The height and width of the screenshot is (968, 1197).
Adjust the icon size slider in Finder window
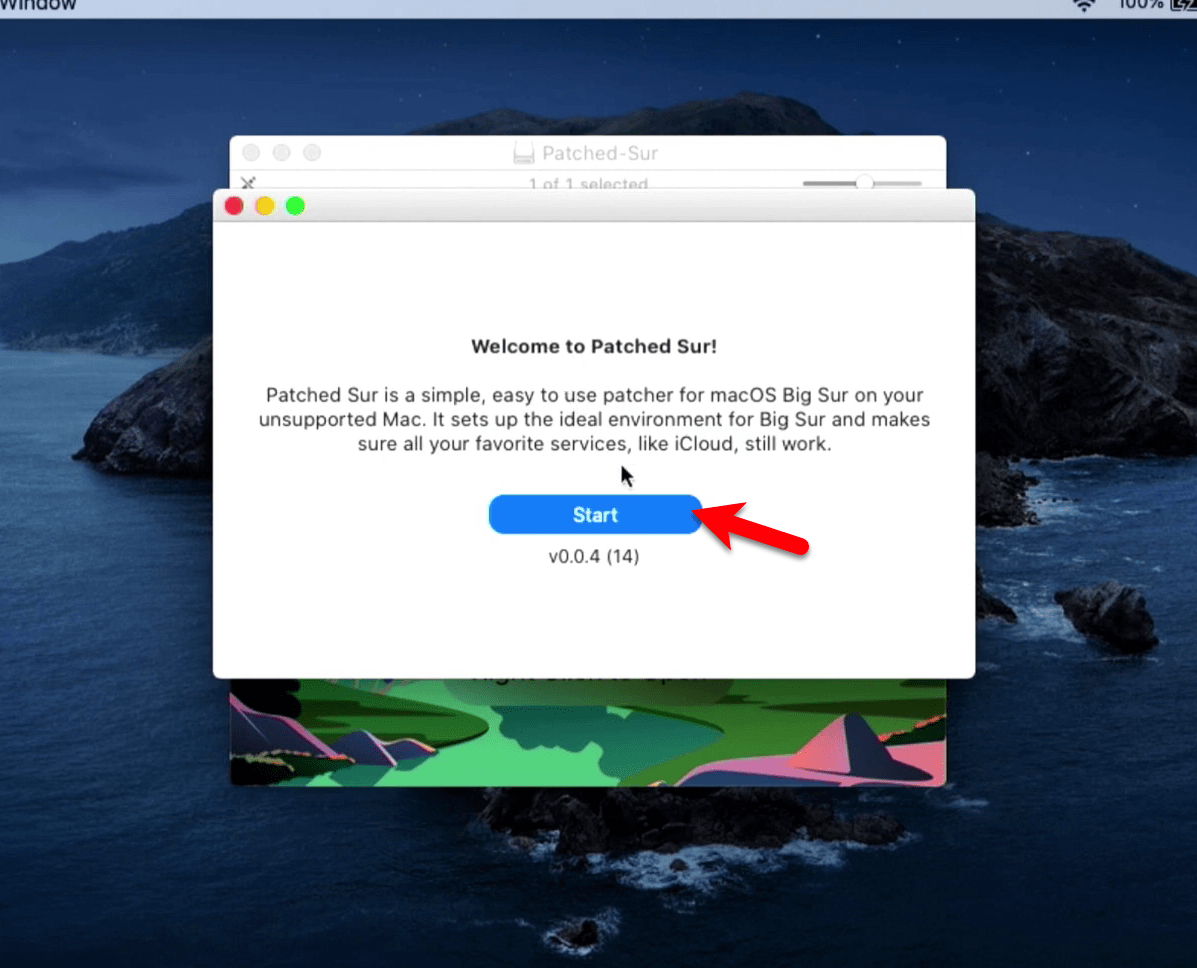[863, 183]
